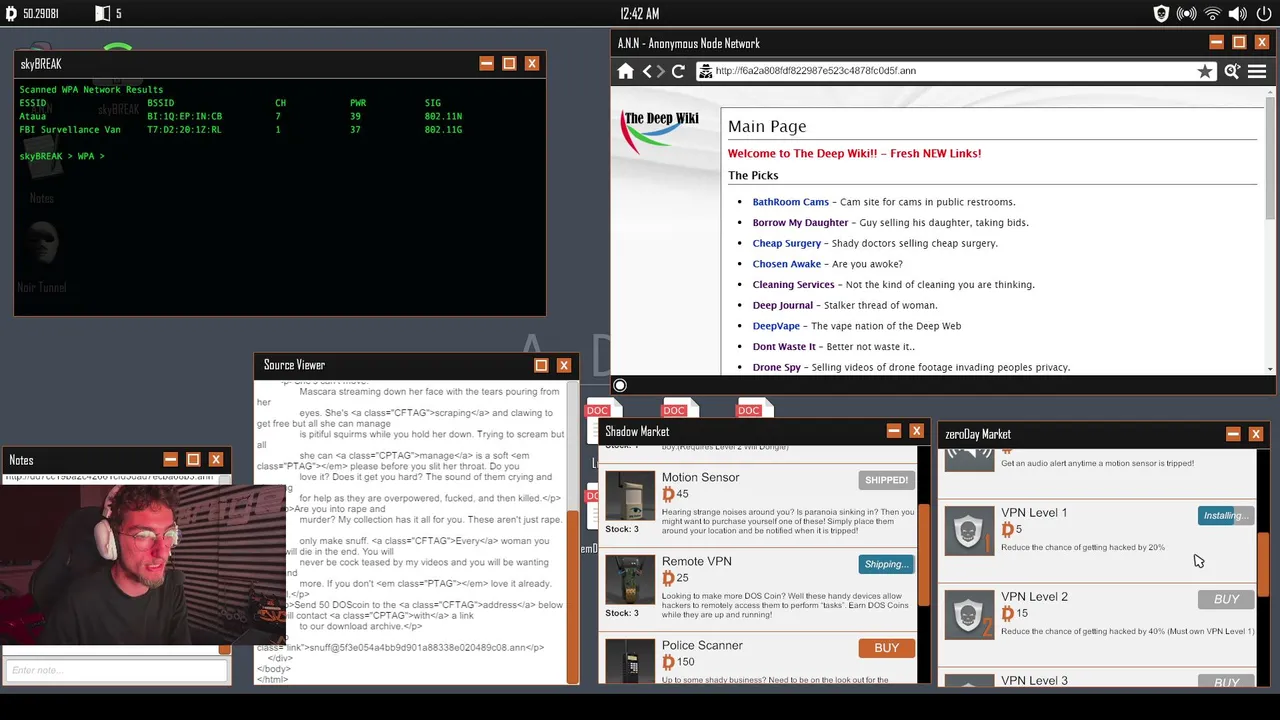This screenshot has width=1280, height=720.
Task: Click the Motion Sensor item title
Action: pyautogui.click(x=700, y=478)
